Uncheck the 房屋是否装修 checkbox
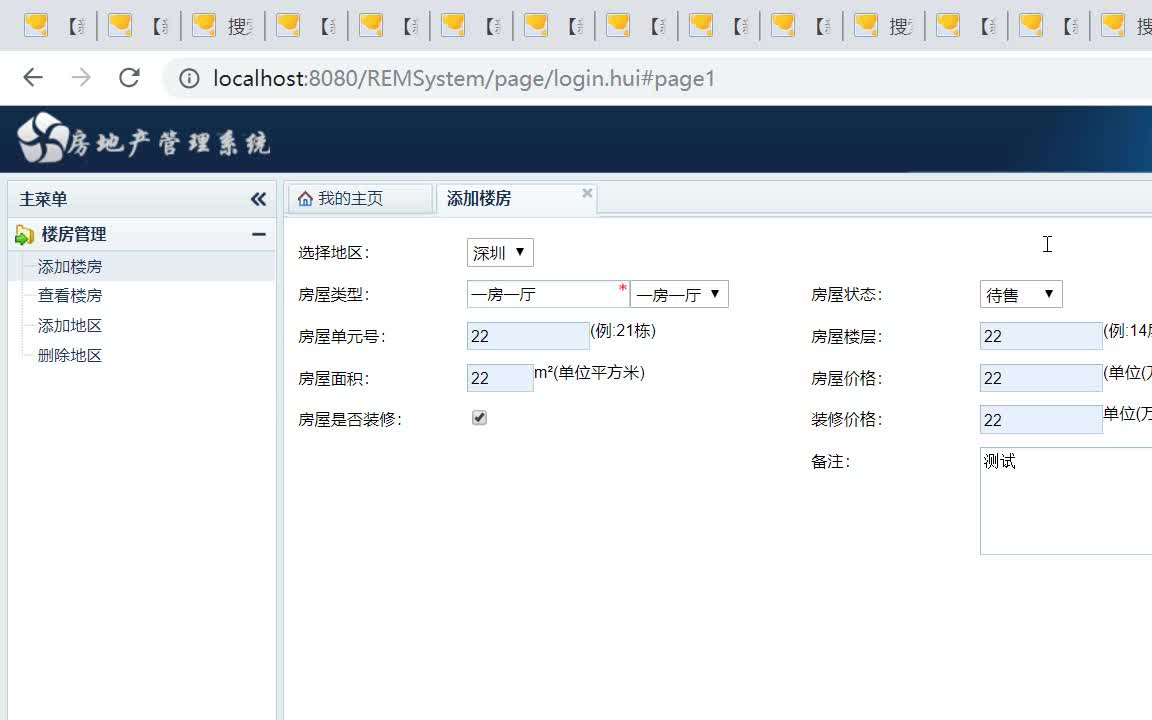 click(478, 417)
